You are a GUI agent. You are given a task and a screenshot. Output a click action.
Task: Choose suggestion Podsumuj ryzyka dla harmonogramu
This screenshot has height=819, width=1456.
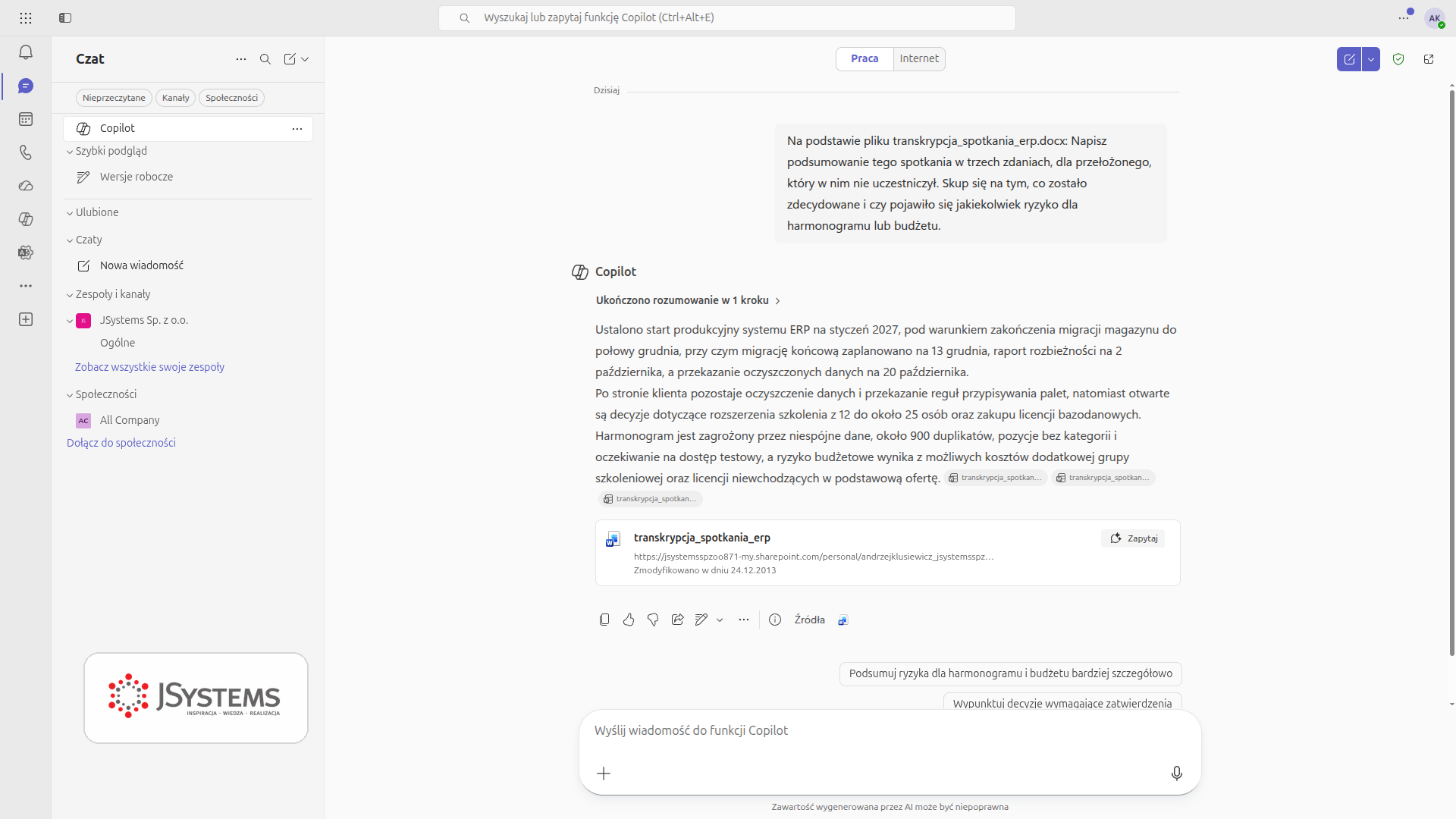1010,673
